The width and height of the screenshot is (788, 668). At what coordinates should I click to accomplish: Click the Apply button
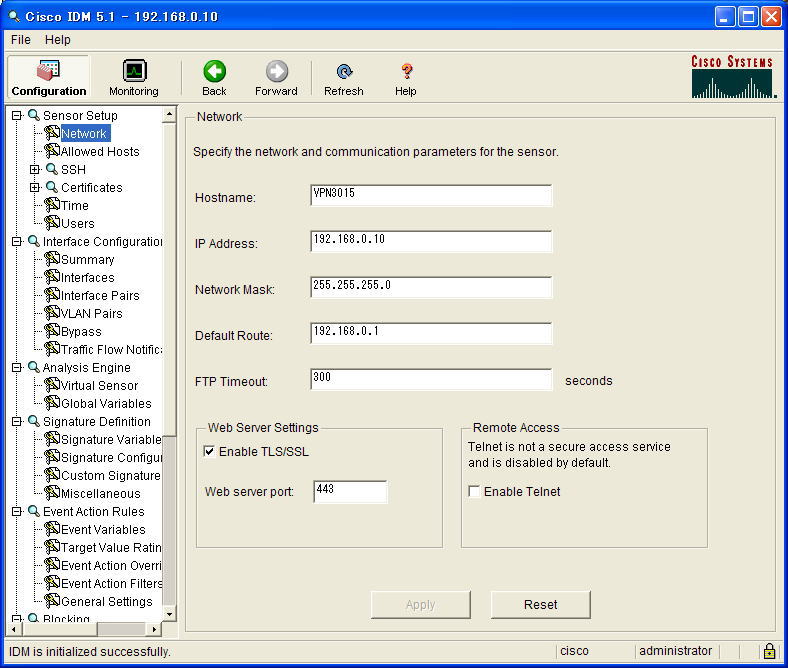[421, 605]
